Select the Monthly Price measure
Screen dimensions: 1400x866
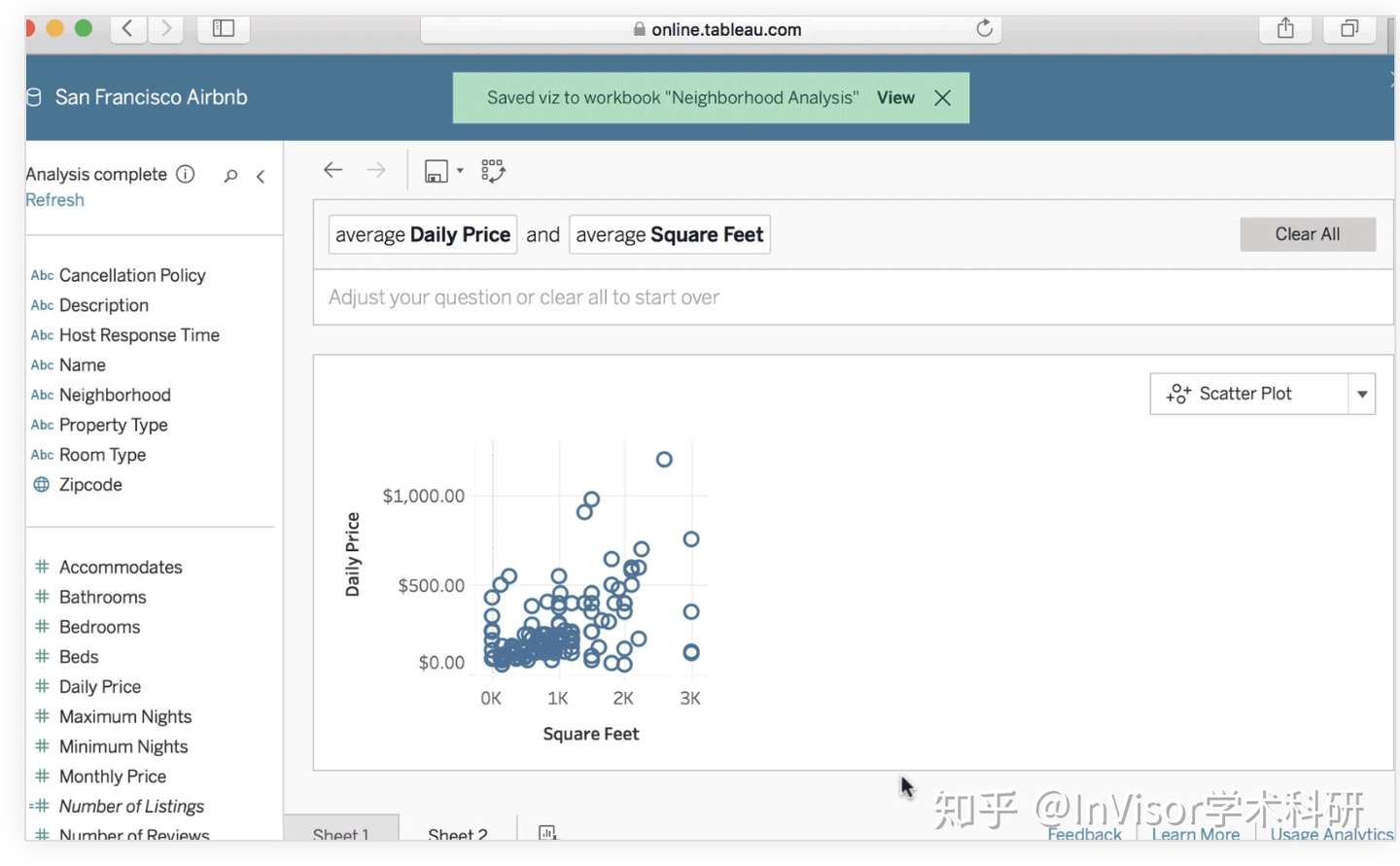[x=113, y=777]
